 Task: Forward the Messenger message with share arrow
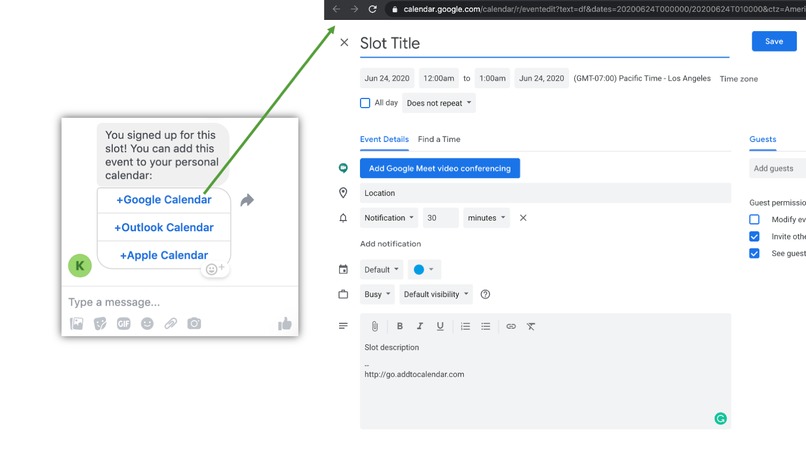click(247, 200)
